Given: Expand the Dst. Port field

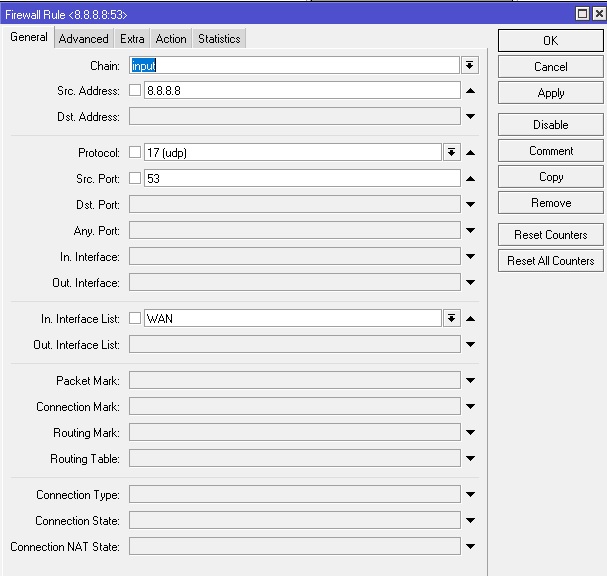Looking at the screenshot, I should tap(470, 204).
